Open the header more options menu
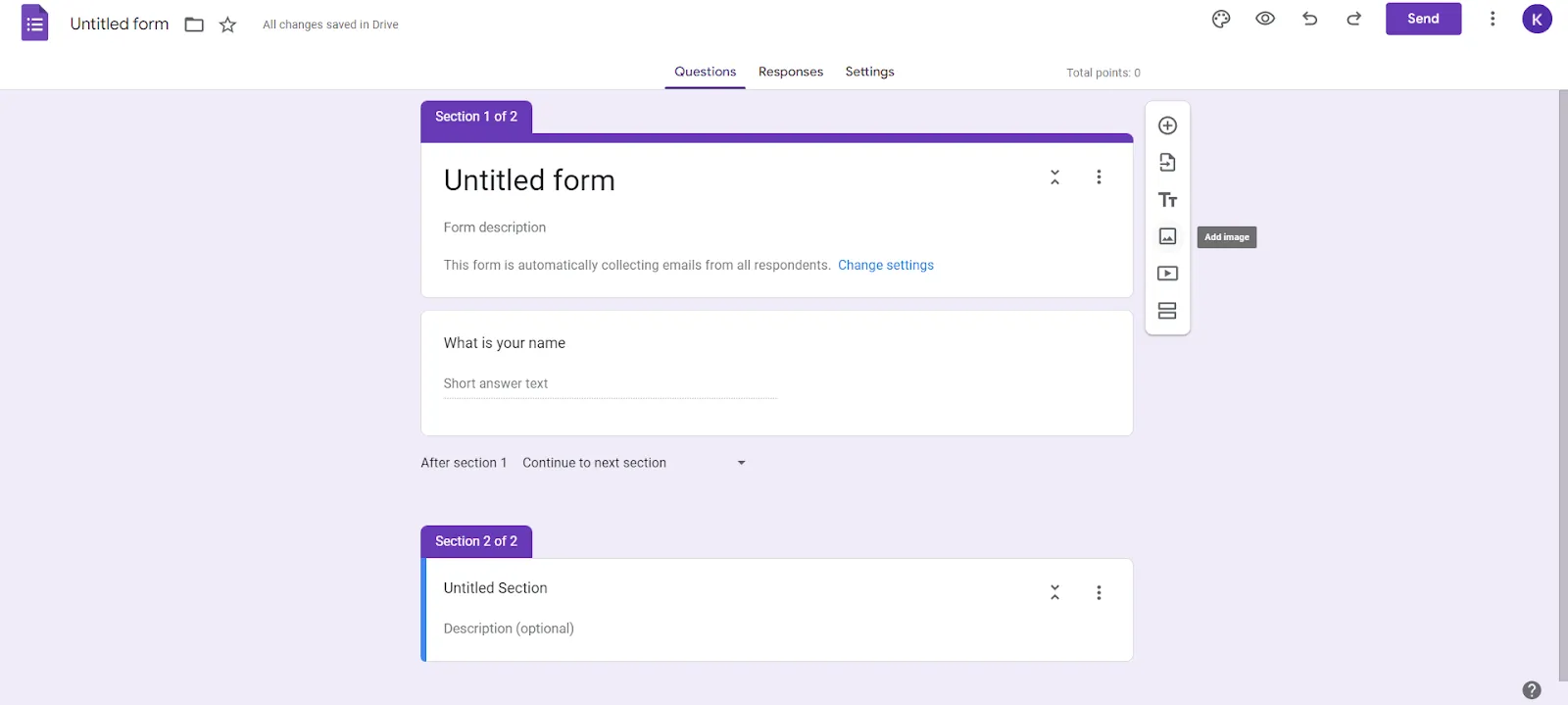Screen dimensions: 1568x705 [x=1493, y=19]
